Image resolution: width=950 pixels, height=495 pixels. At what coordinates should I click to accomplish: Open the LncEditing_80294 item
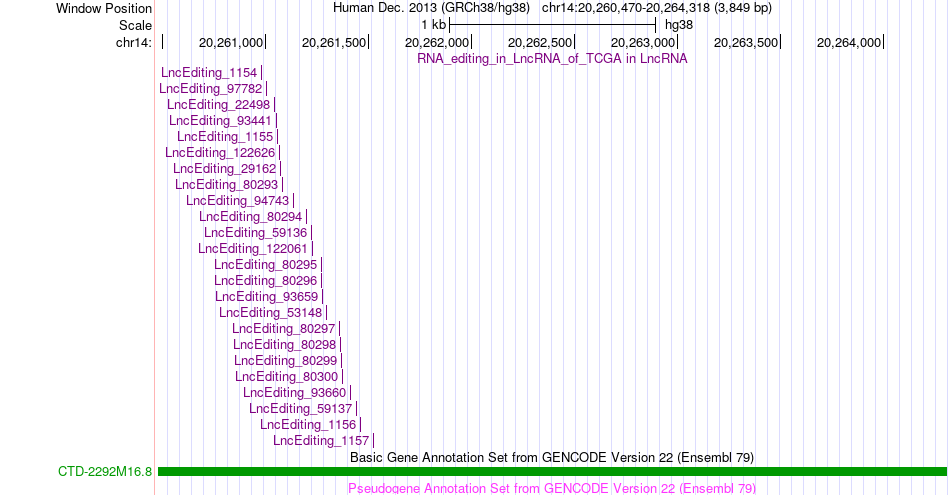click(x=251, y=216)
